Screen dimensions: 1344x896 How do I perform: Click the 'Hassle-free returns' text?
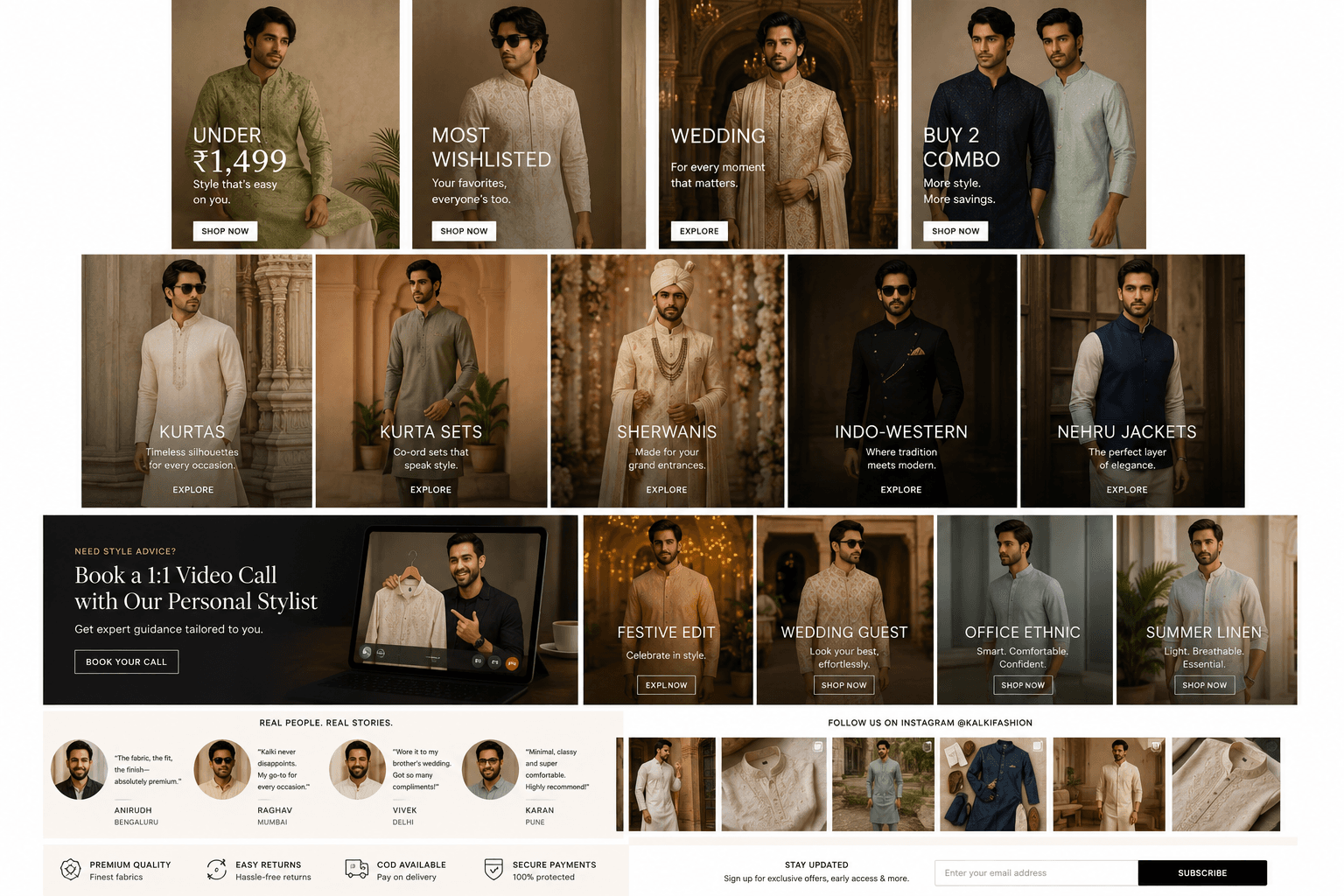(x=273, y=877)
